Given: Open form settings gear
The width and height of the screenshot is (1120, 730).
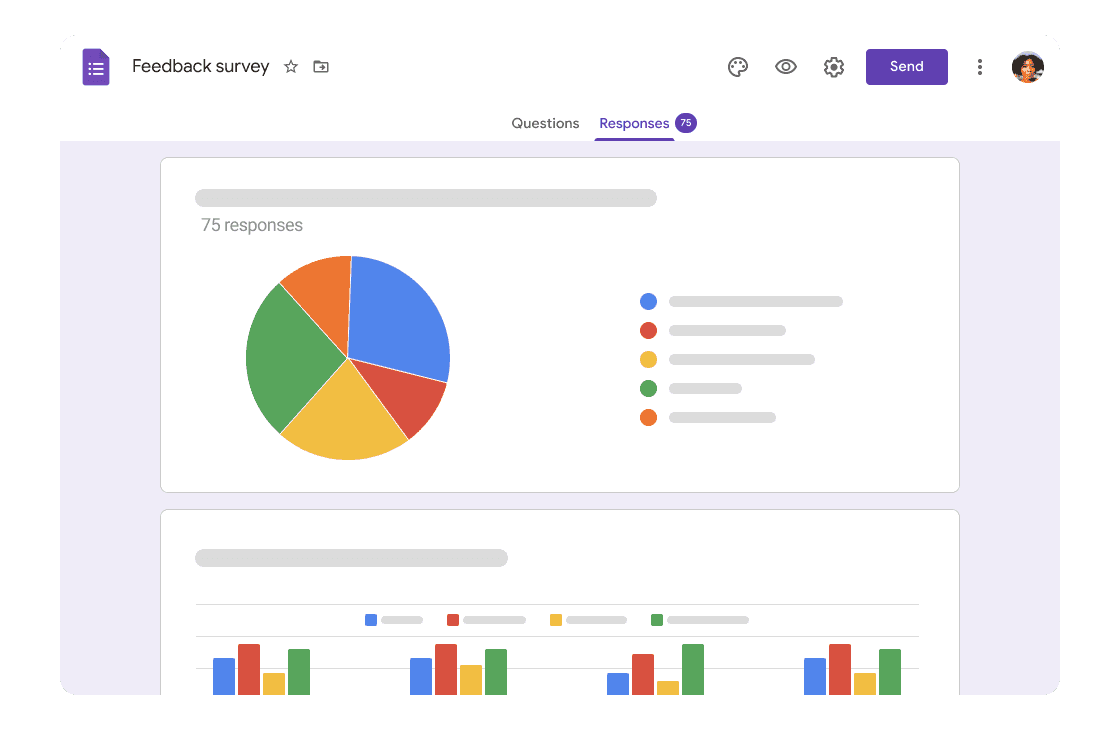Looking at the screenshot, I should [834, 67].
